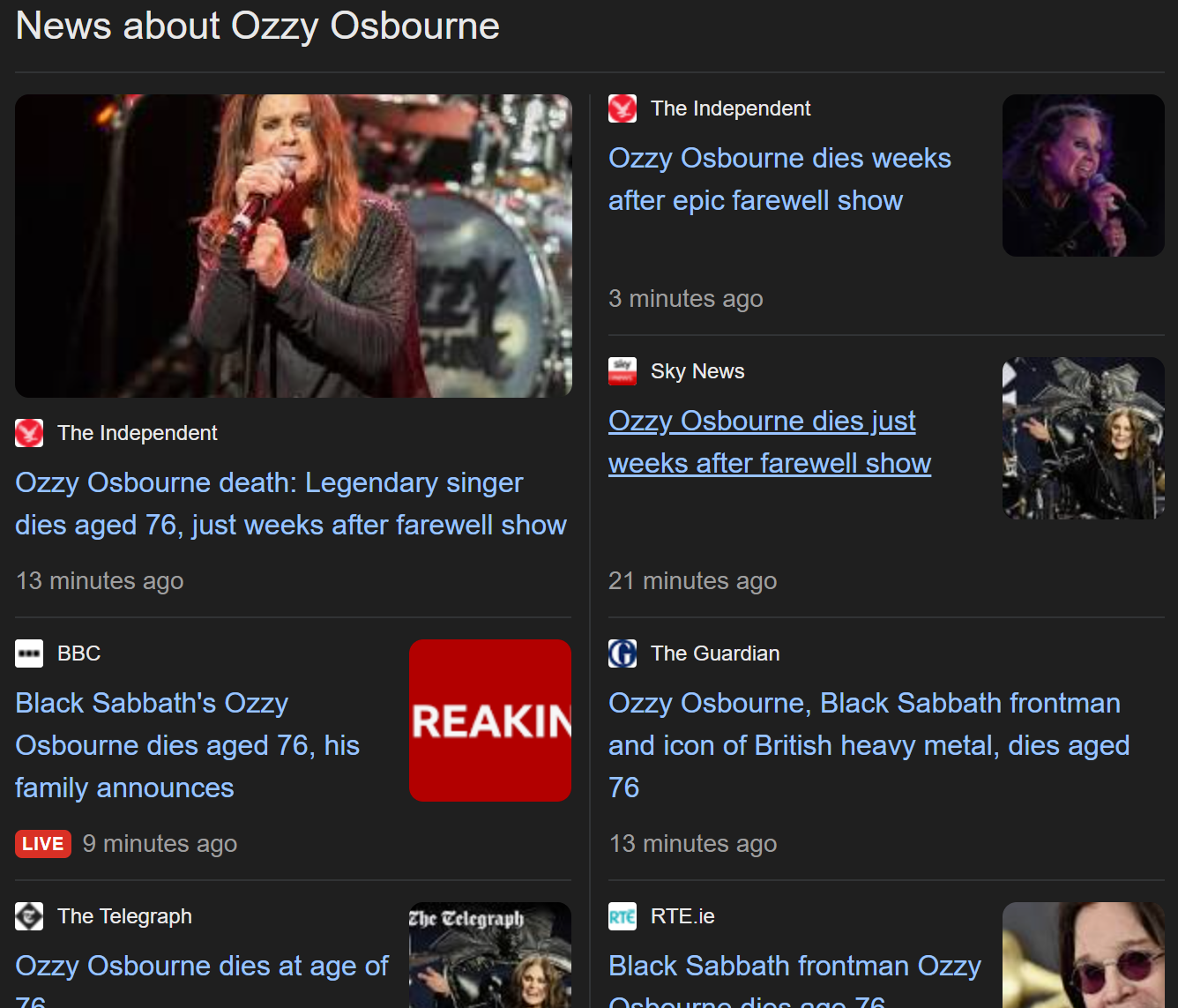Click the BBC source icon

click(29, 653)
